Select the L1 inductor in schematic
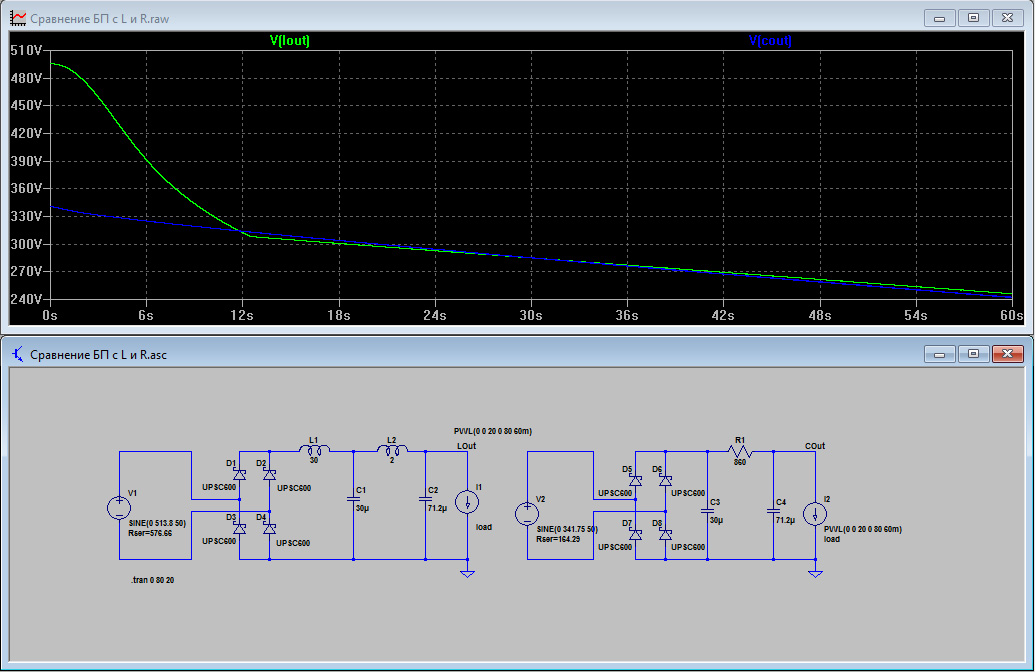The image size is (1036, 672). click(x=314, y=451)
